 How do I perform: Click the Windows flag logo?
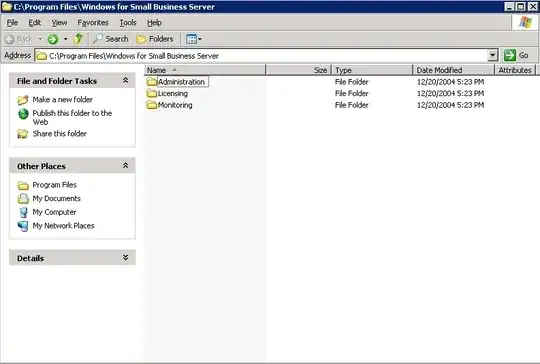click(525, 23)
